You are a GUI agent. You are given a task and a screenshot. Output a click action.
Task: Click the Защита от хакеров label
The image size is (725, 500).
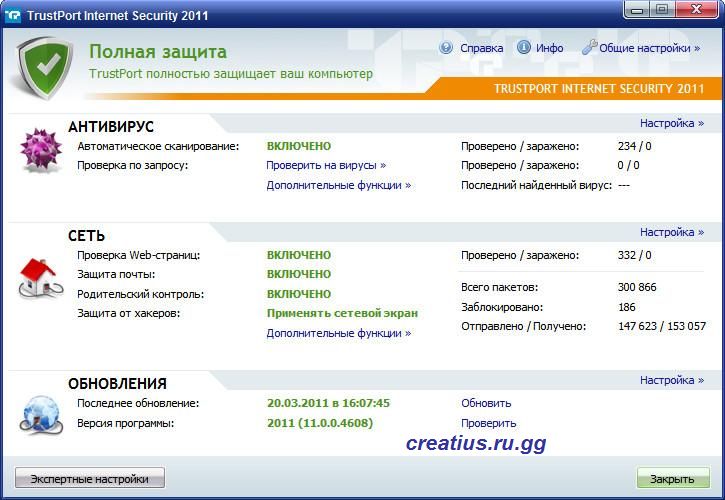[x=129, y=314]
